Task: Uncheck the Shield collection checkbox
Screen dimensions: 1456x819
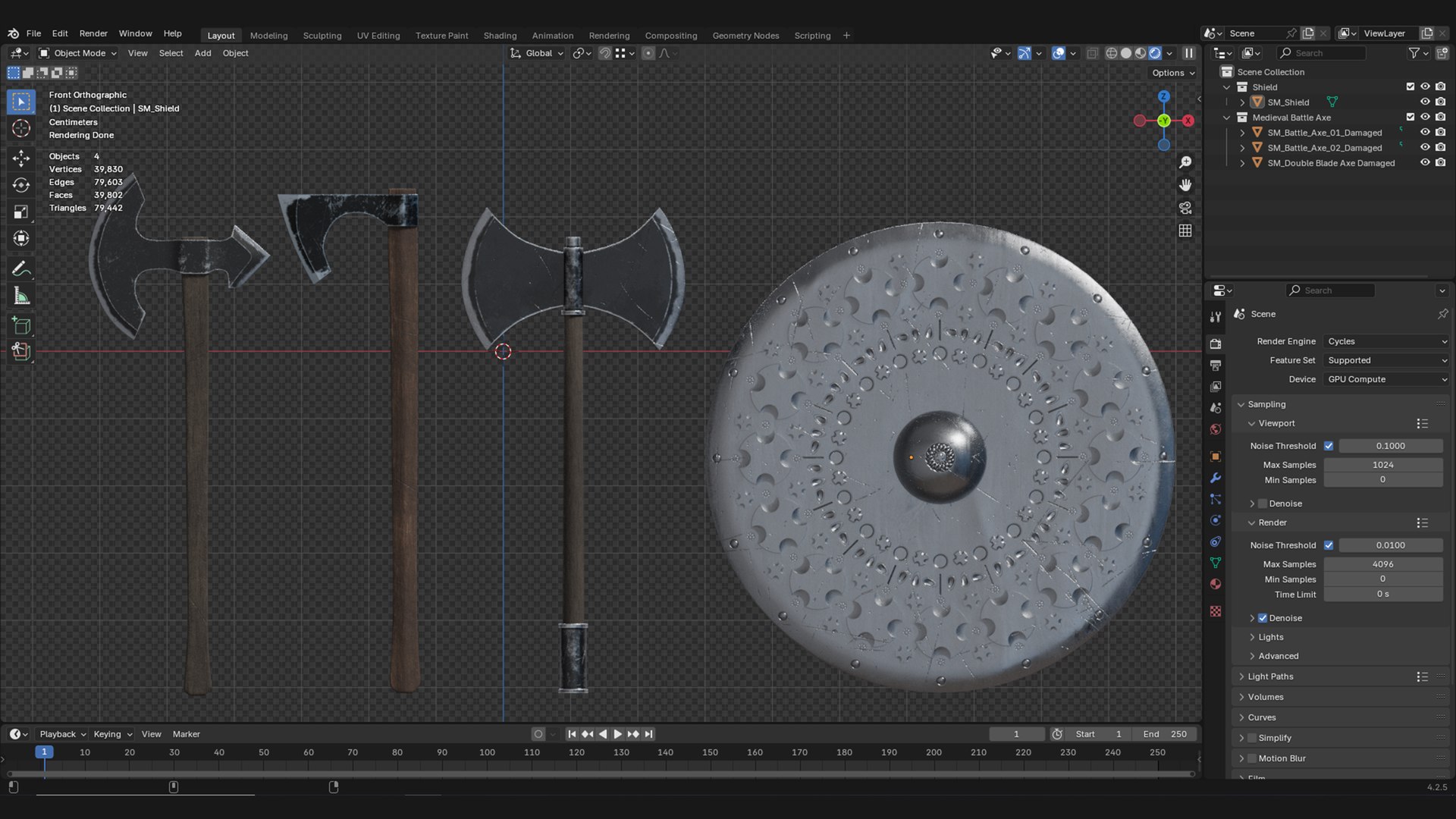Action: pos(1410,87)
